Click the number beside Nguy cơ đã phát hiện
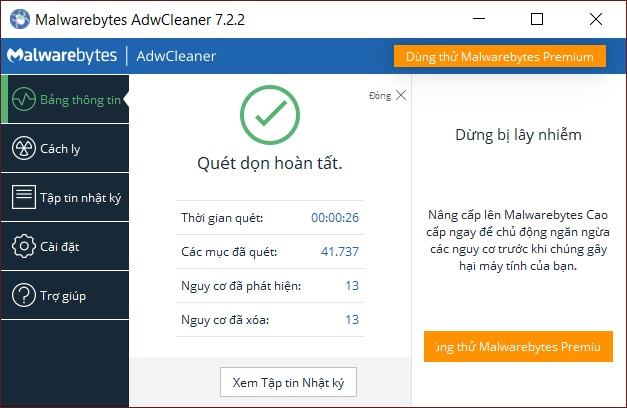627x408 pixels. coord(352,286)
